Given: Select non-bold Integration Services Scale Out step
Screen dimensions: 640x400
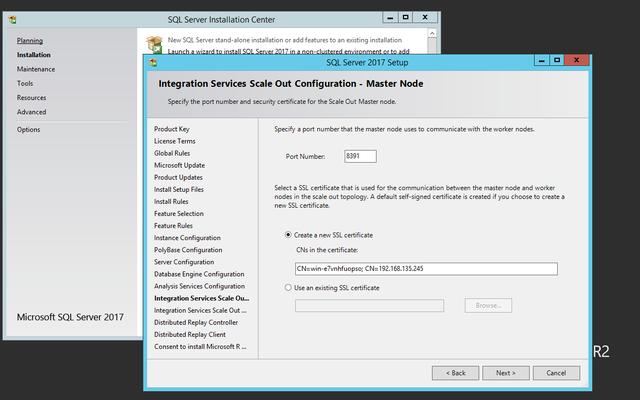Looking at the screenshot, I should 200,311.
